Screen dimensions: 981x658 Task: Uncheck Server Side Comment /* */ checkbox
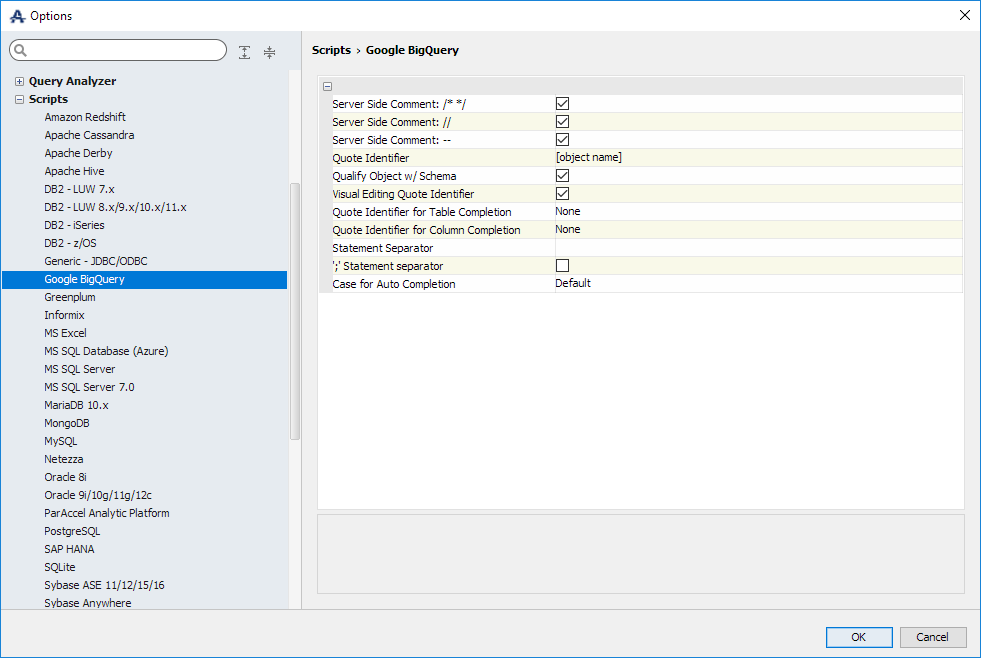pos(562,103)
